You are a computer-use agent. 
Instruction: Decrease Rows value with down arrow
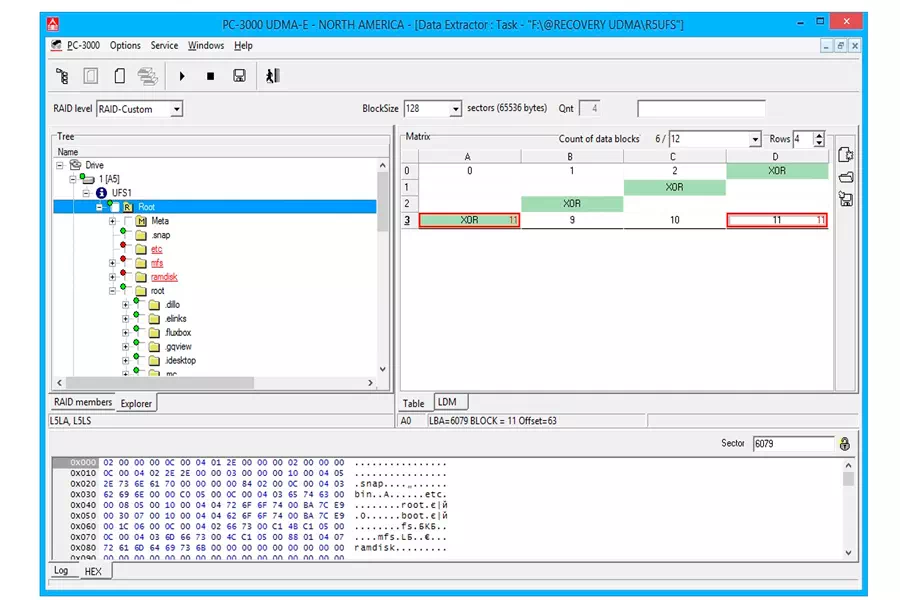point(819,142)
